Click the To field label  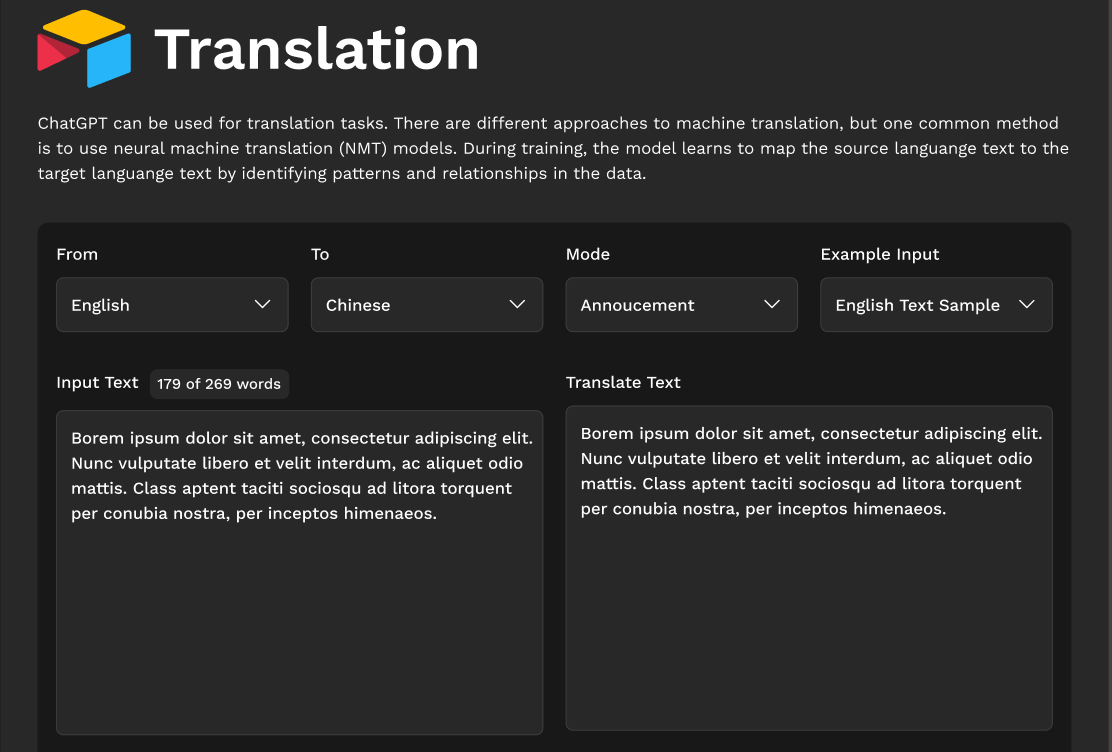pyautogui.click(x=320, y=254)
